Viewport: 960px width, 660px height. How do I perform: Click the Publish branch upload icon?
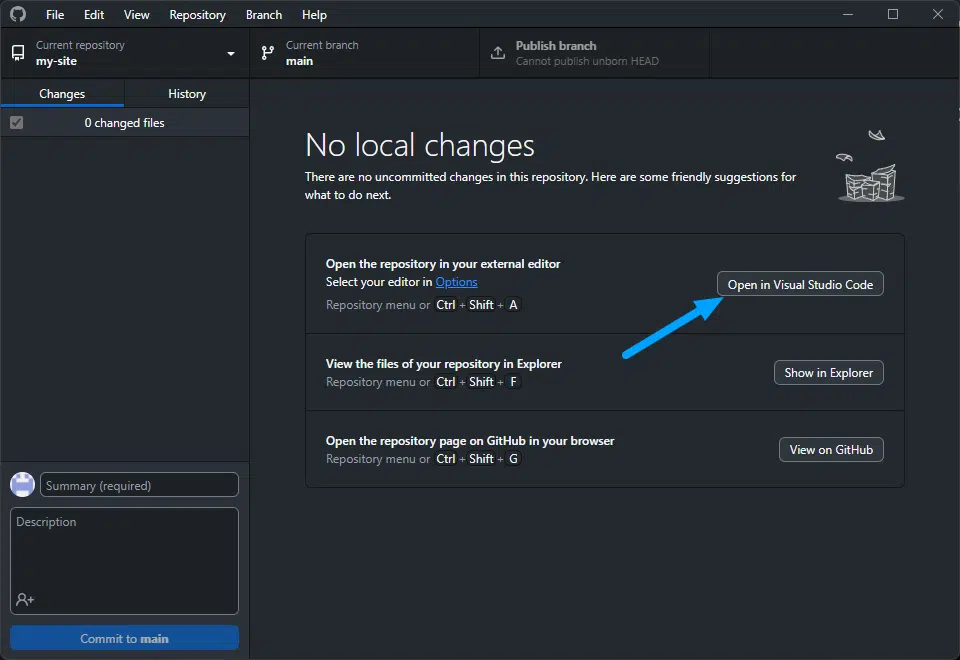coord(498,53)
